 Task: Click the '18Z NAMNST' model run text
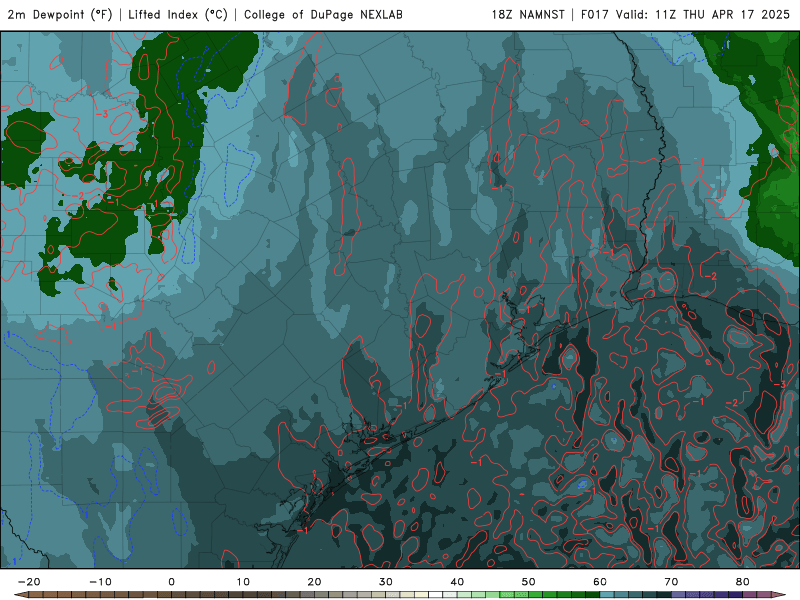[x=528, y=14]
